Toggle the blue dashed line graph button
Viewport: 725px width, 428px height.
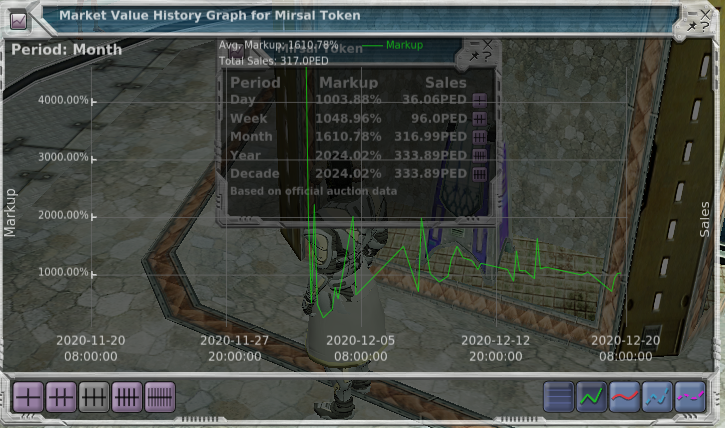point(657,397)
